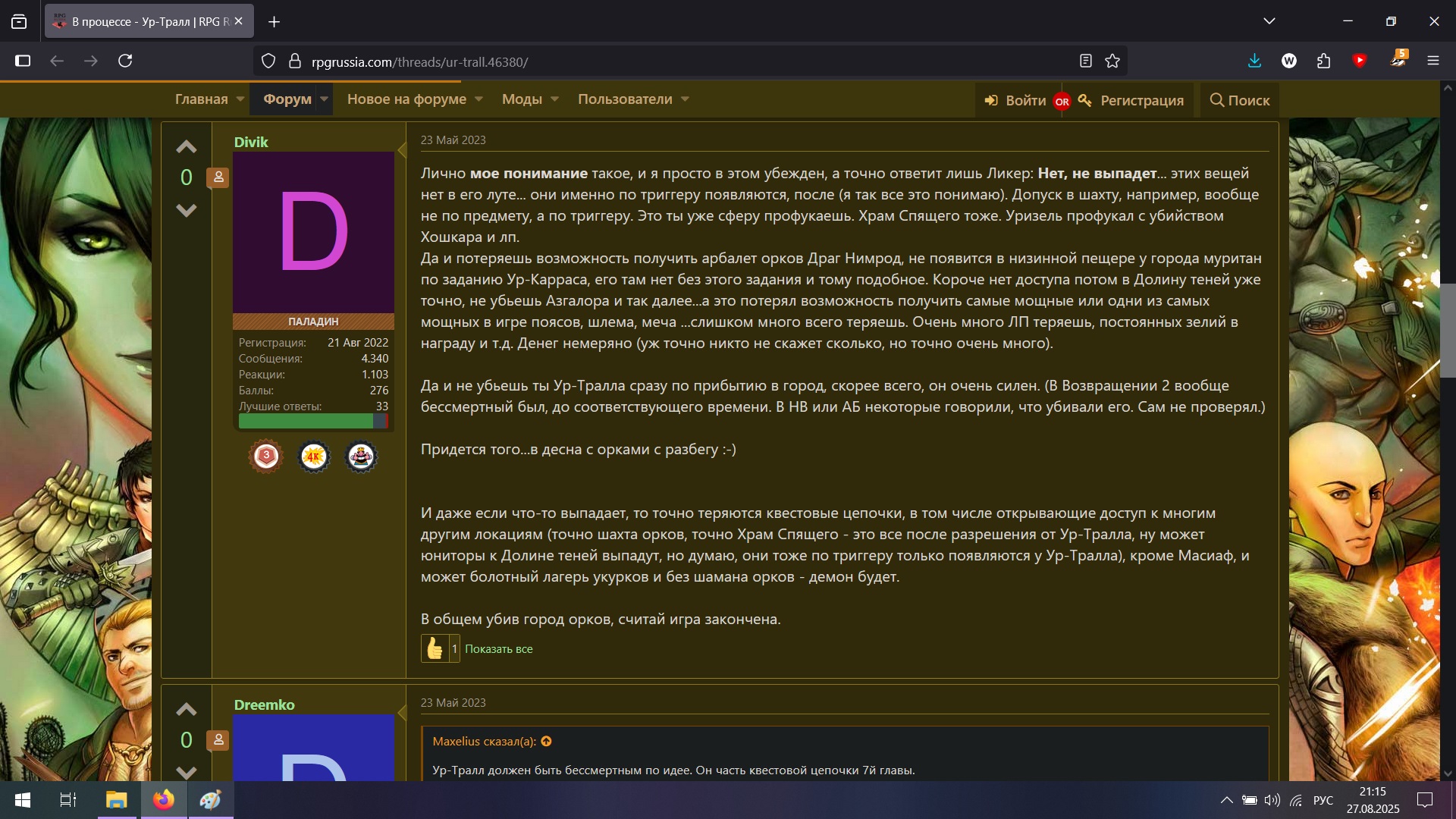Upvote Divik's post with up arrow

coord(187,147)
